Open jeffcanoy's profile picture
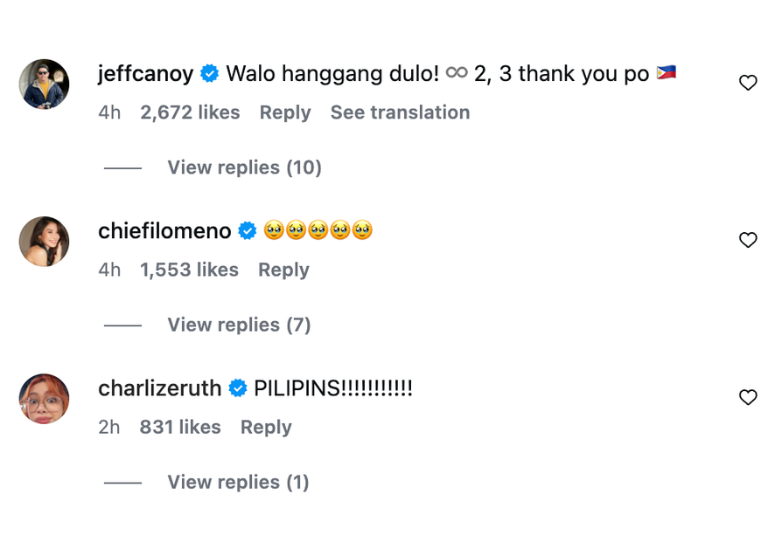The width and height of the screenshot is (775, 550). coord(44,84)
